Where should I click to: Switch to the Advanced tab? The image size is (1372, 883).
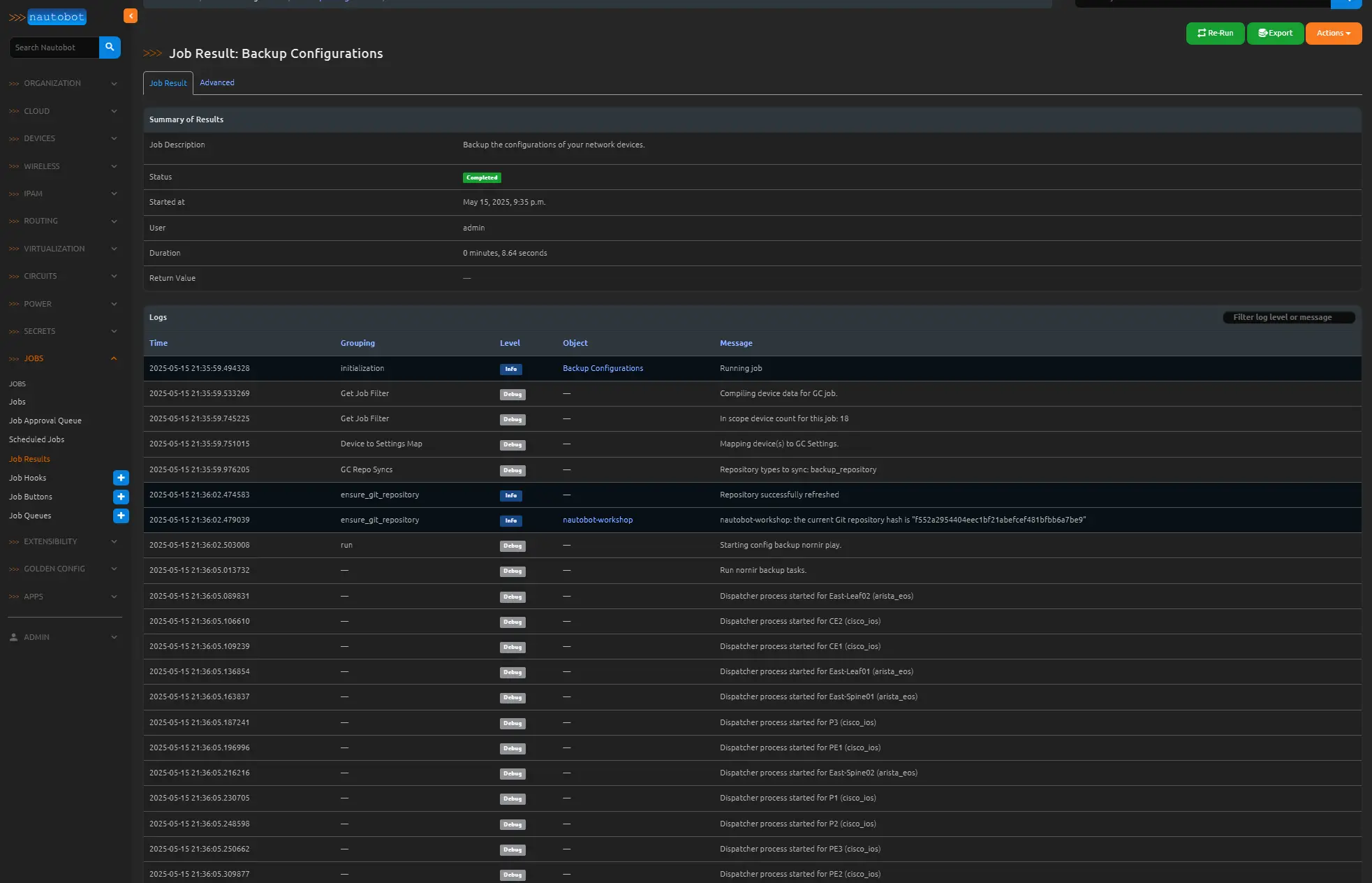point(217,82)
